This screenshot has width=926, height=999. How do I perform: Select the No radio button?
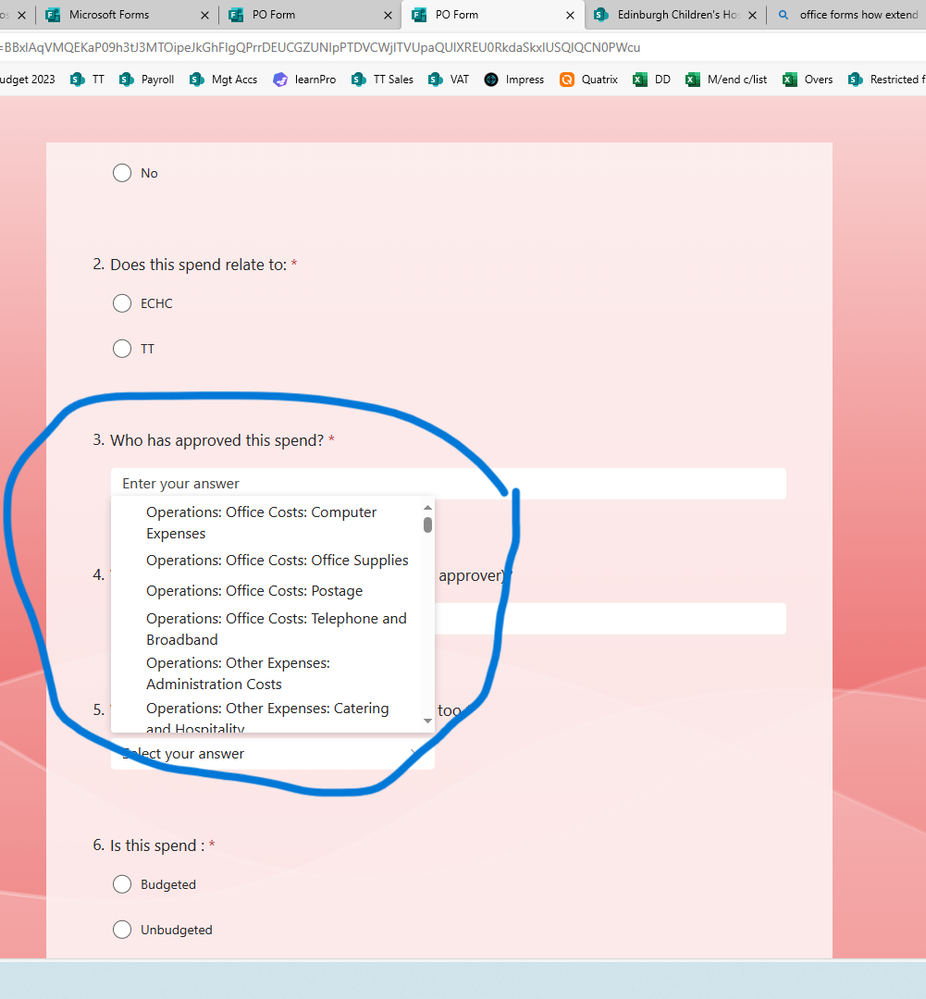click(121, 173)
